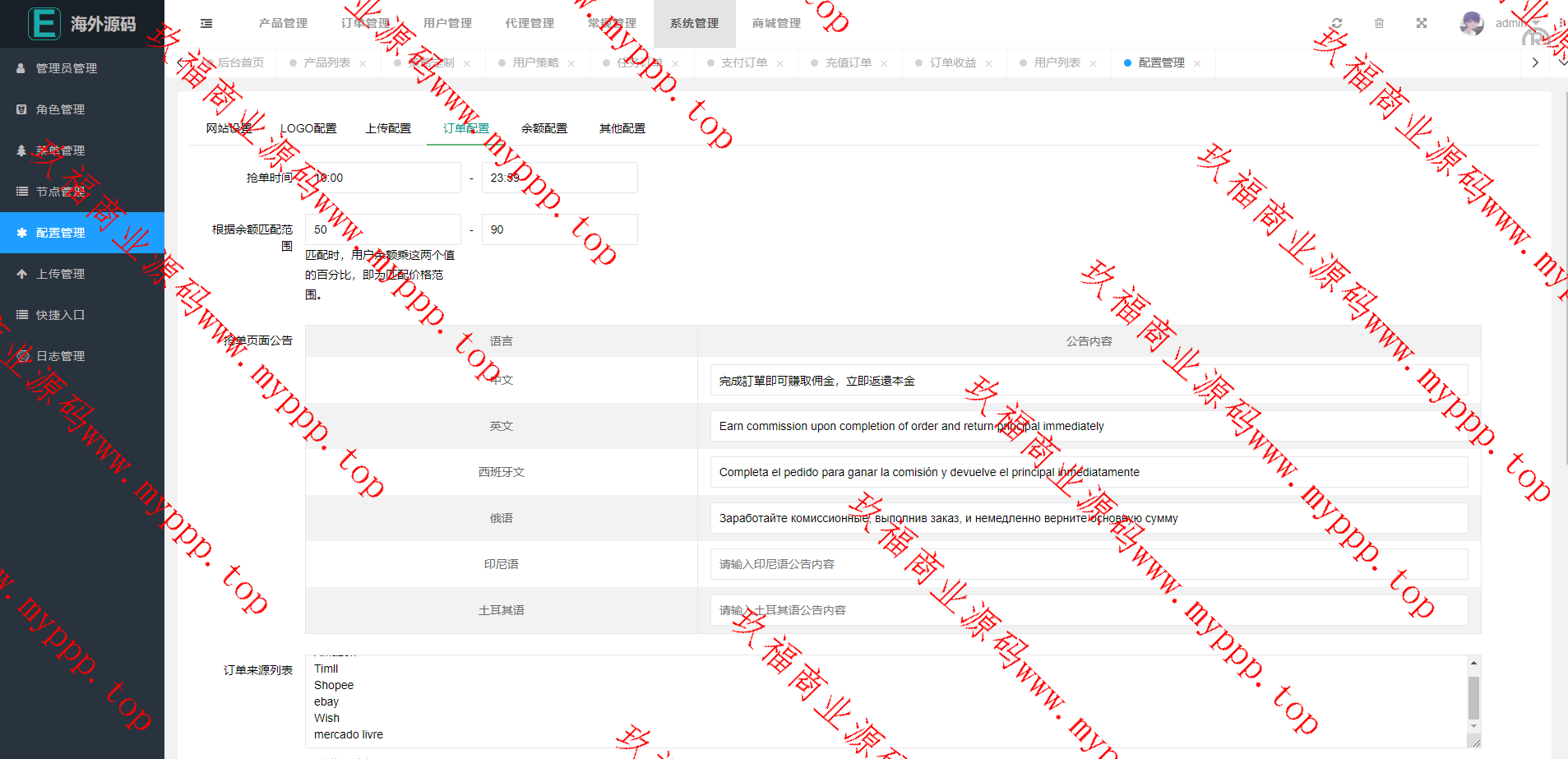
Task: Open 管理员管理 in the sidebar
Action: pos(66,68)
